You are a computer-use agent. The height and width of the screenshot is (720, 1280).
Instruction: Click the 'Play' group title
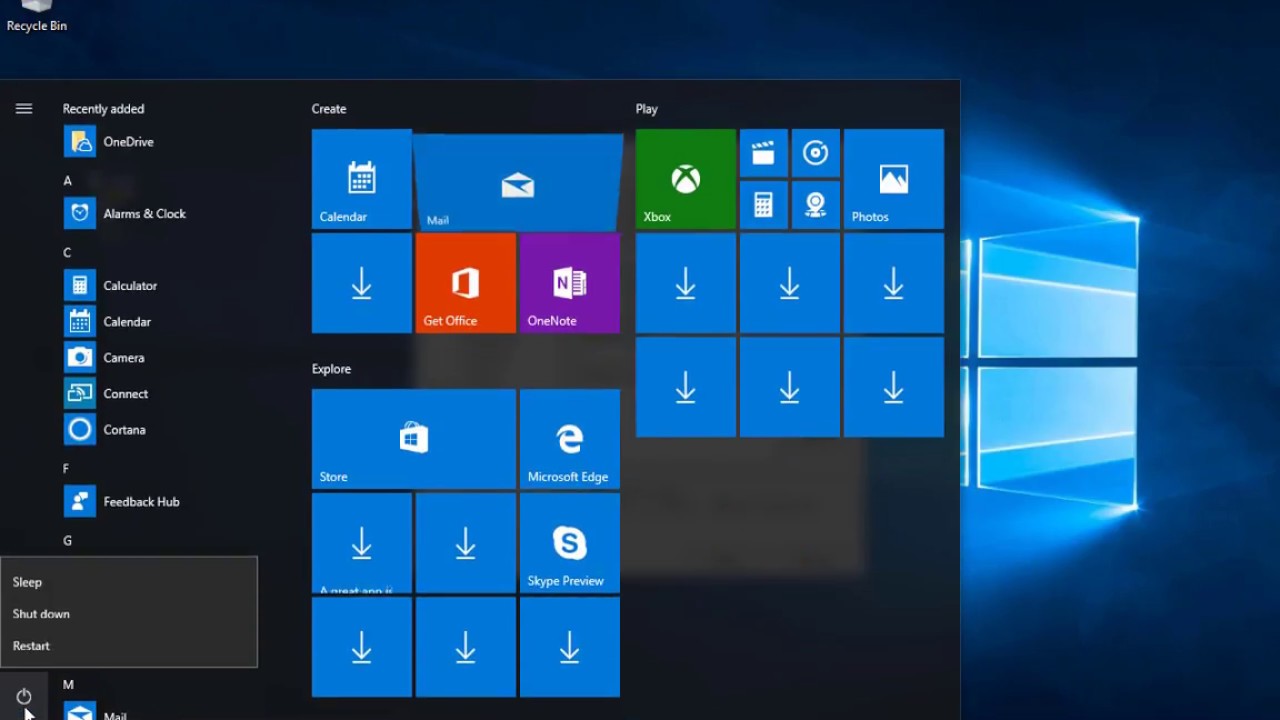click(647, 109)
